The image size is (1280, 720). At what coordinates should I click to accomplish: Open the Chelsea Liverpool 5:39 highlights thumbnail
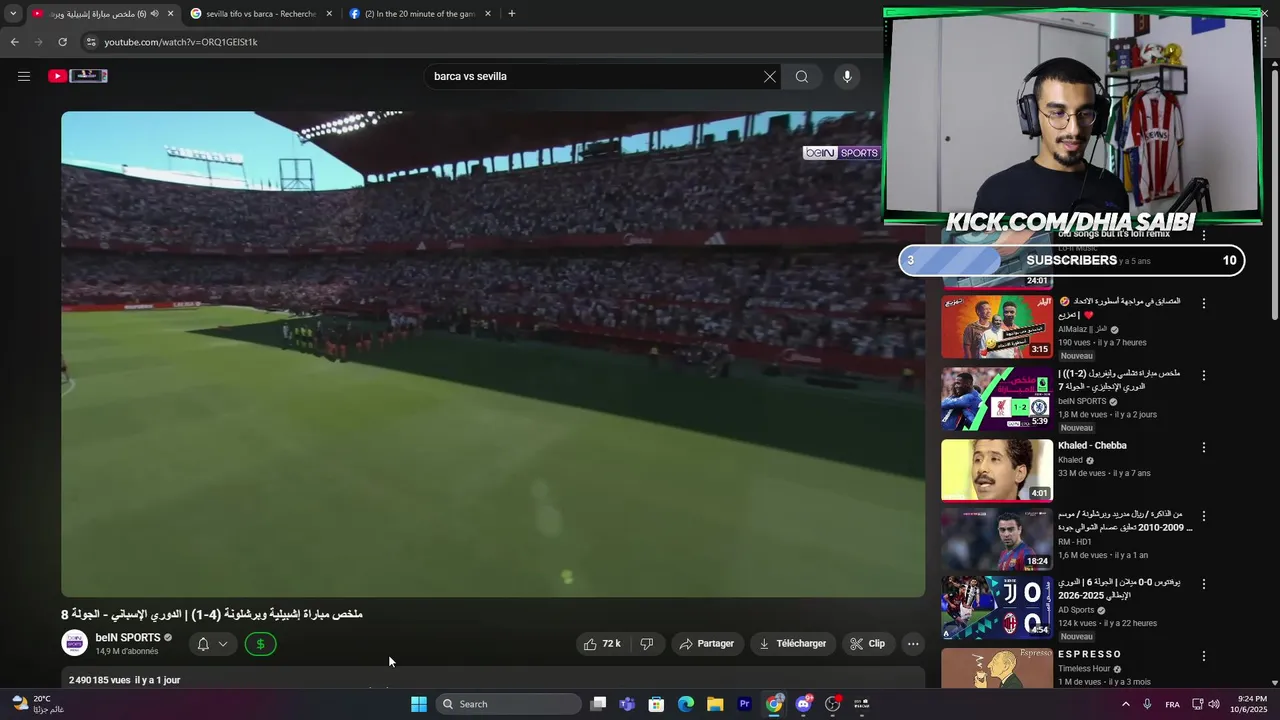(x=996, y=398)
